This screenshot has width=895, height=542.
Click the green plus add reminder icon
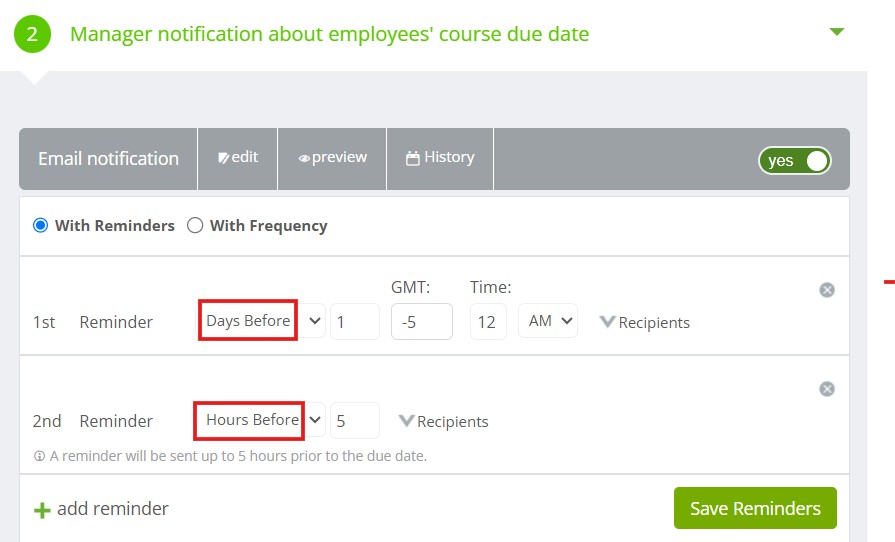42,510
